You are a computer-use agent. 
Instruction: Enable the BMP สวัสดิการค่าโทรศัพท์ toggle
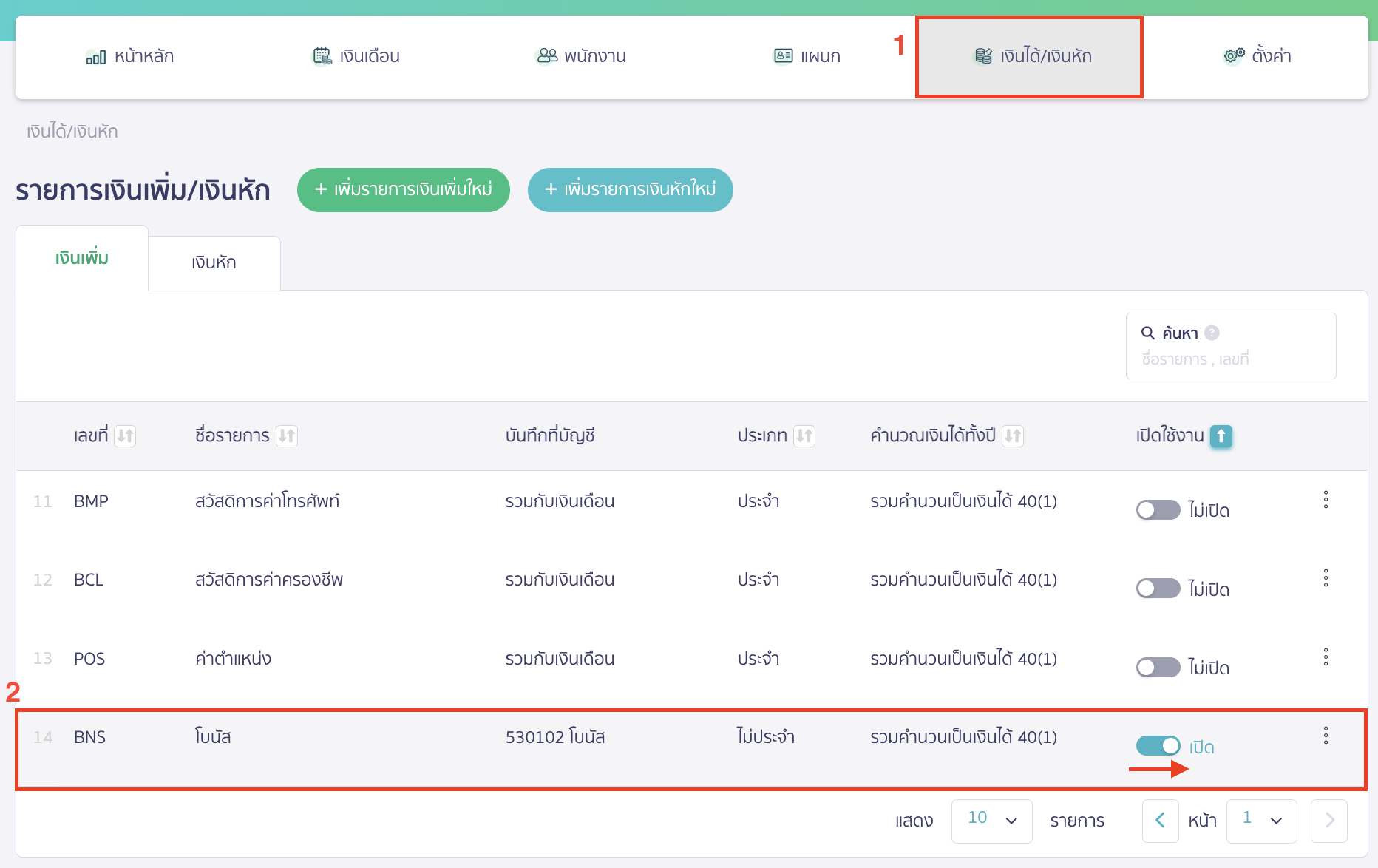(x=1158, y=510)
